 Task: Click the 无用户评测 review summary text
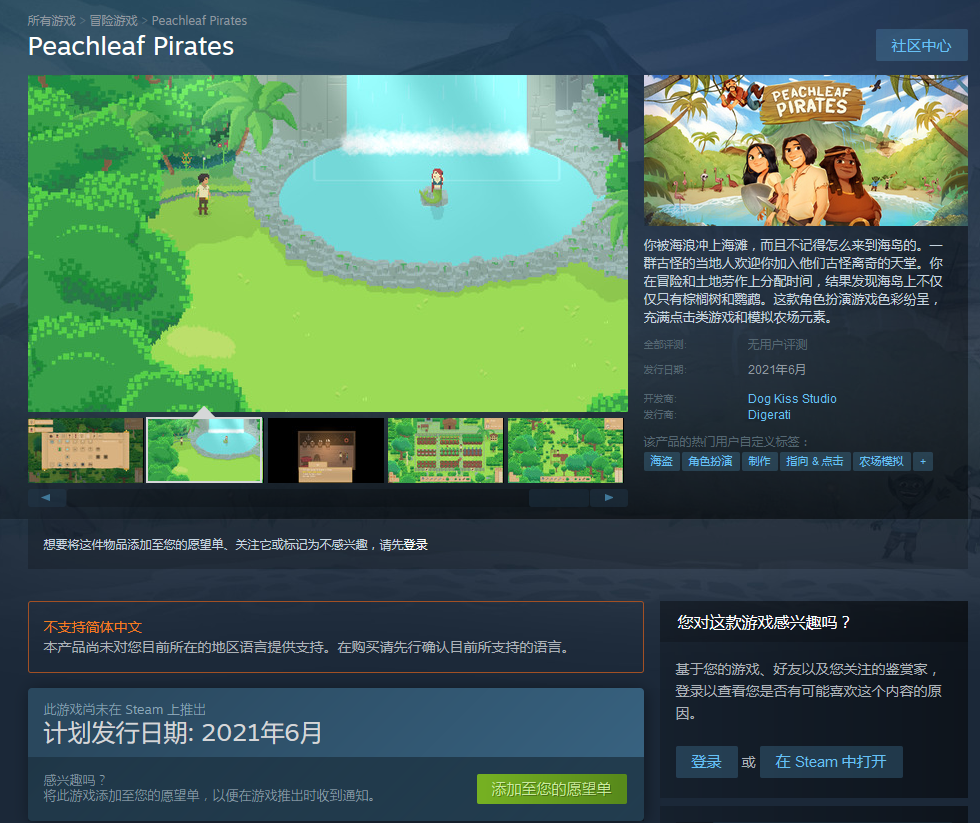778,345
